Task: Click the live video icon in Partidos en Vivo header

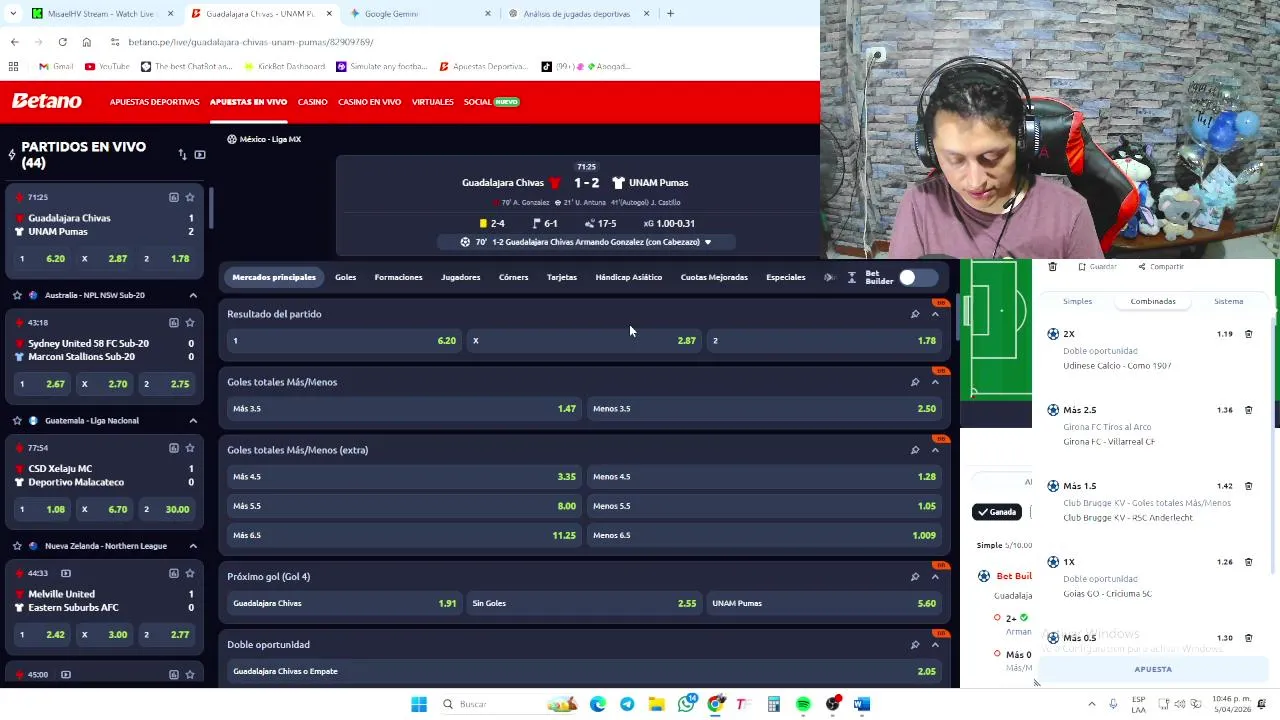Action: click(x=200, y=155)
